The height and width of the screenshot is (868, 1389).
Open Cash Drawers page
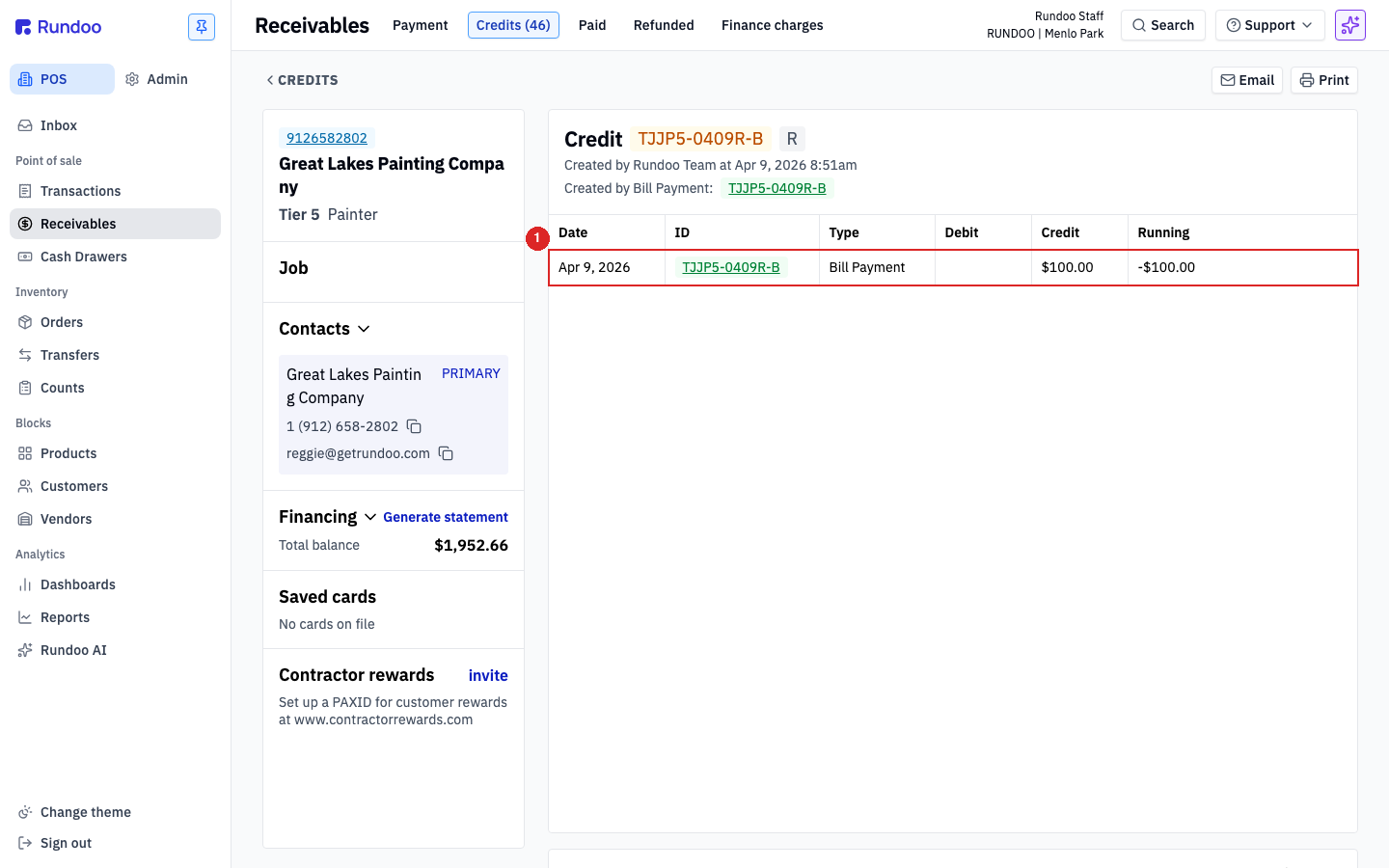(x=115, y=257)
